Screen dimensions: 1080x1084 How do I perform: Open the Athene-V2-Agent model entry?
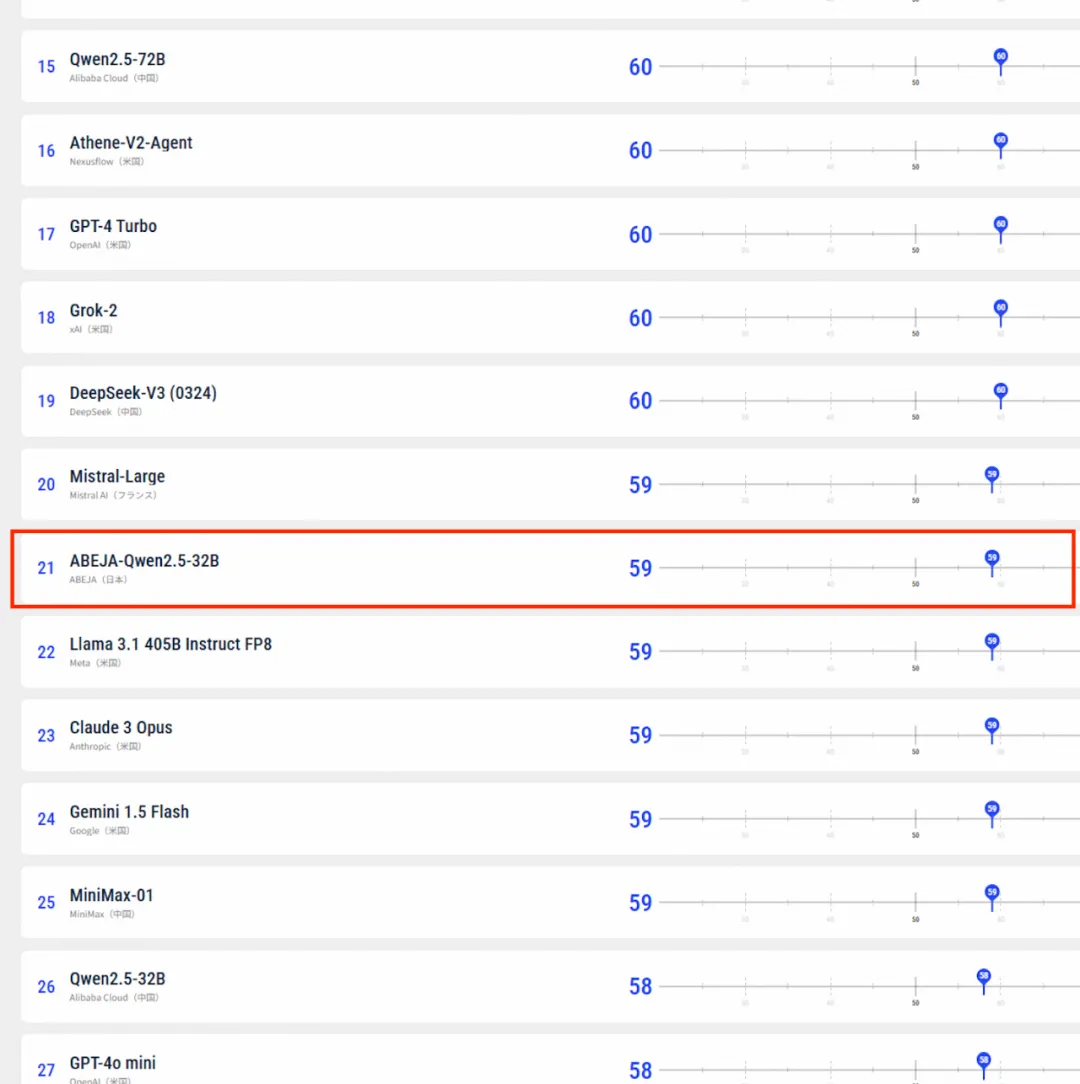point(131,142)
